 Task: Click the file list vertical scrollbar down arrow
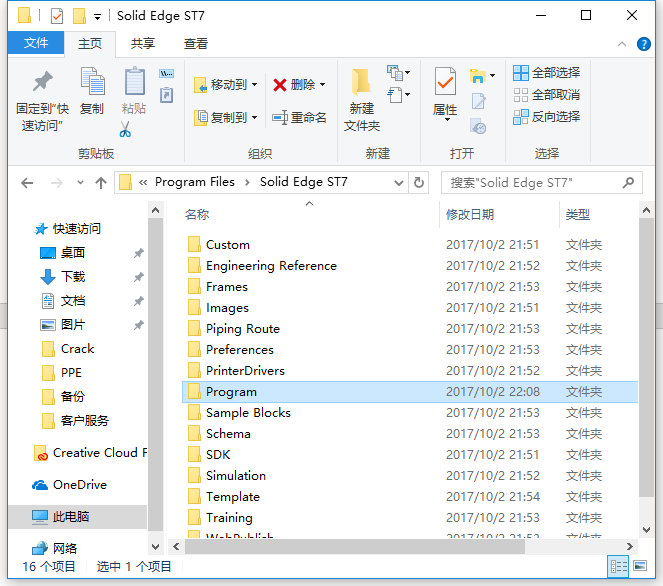(x=646, y=530)
